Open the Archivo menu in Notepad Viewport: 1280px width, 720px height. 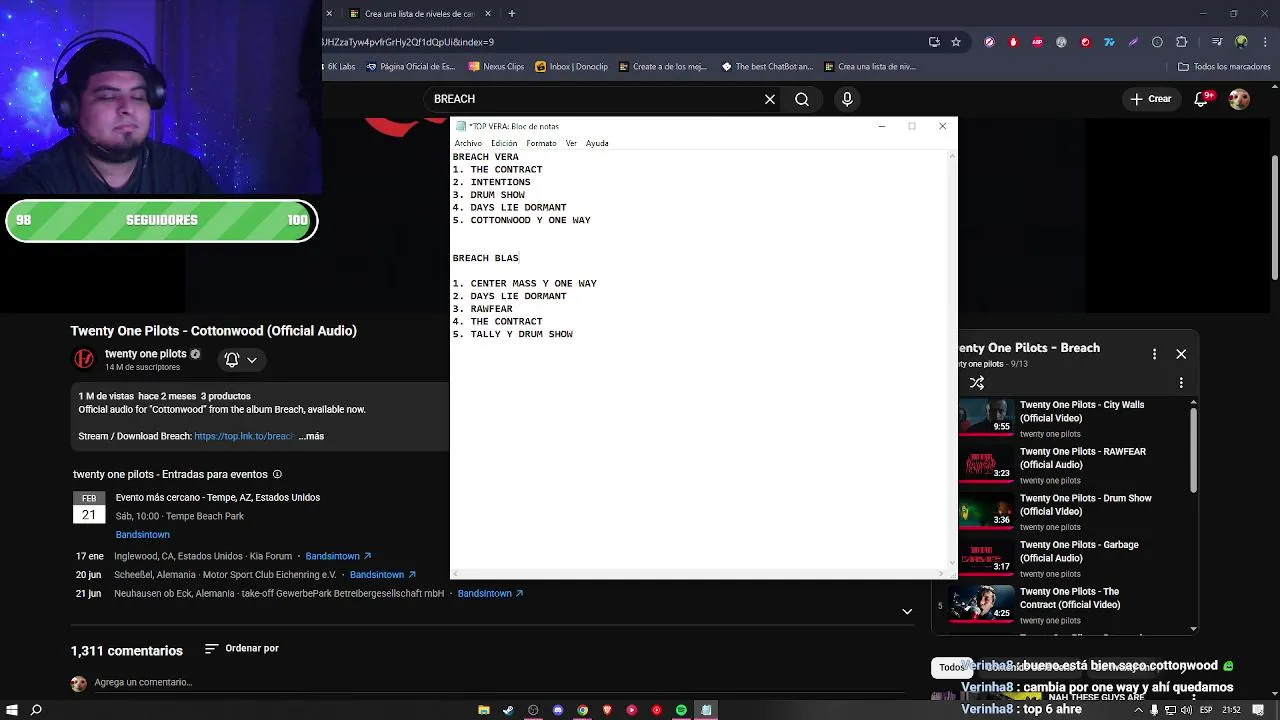(468, 143)
